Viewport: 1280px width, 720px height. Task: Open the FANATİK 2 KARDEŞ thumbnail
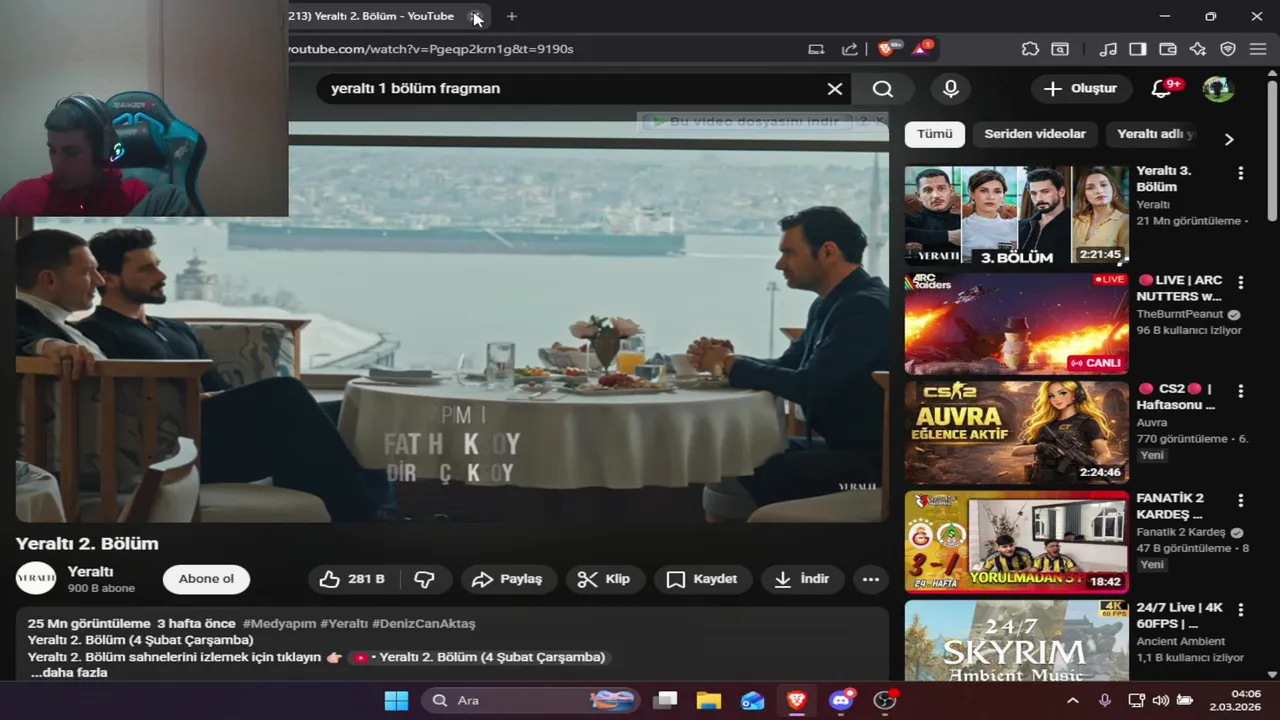coord(1016,541)
